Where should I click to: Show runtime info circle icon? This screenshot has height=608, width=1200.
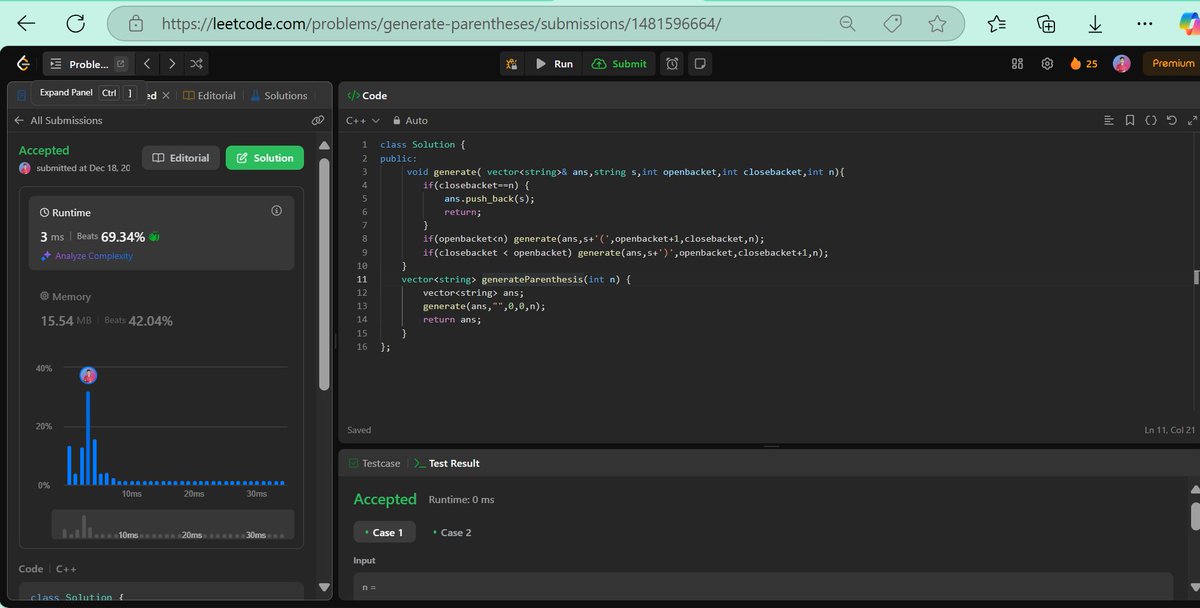pyautogui.click(x=277, y=211)
